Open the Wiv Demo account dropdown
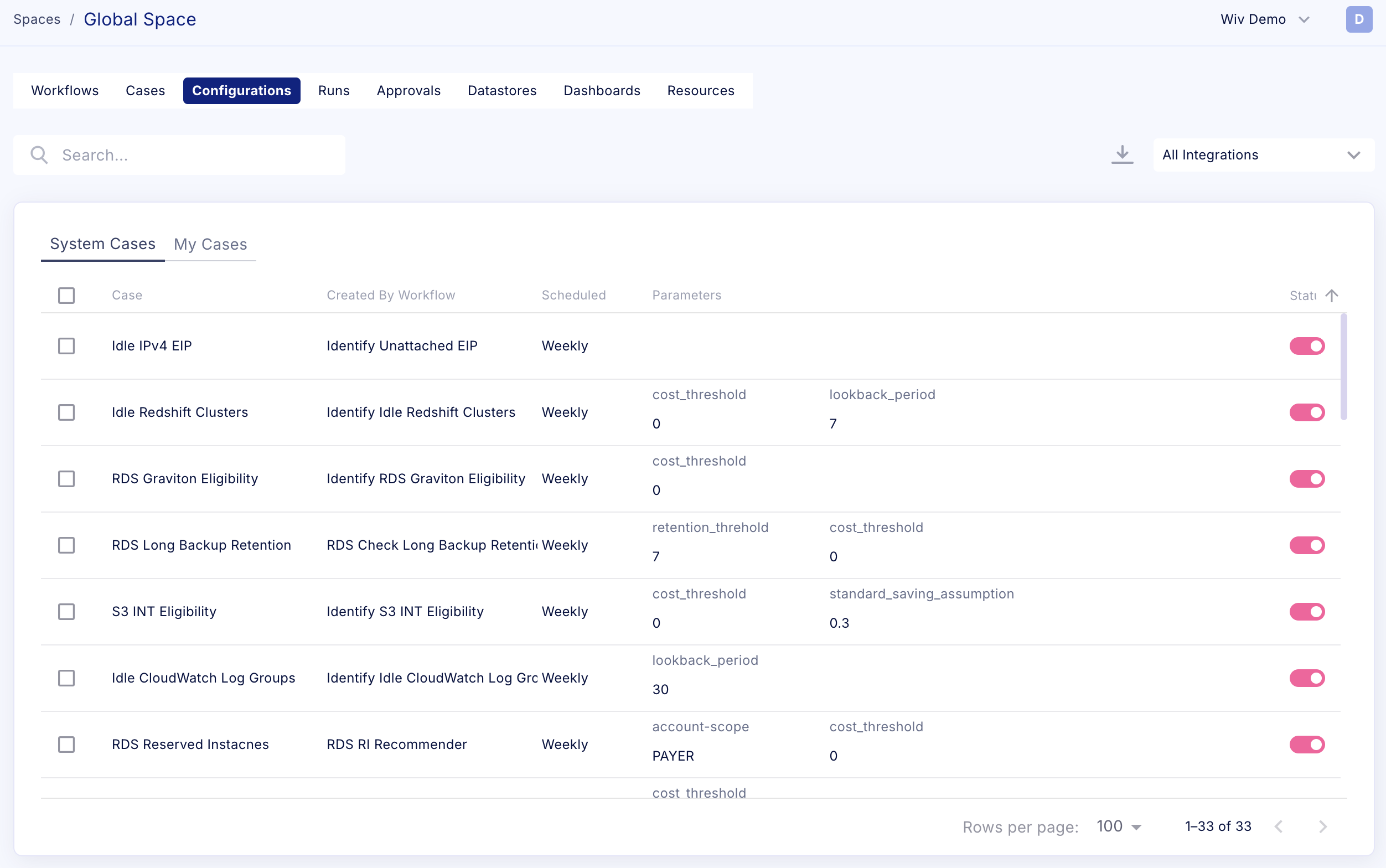The height and width of the screenshot is (868, 1386). tap(1265, 19)
